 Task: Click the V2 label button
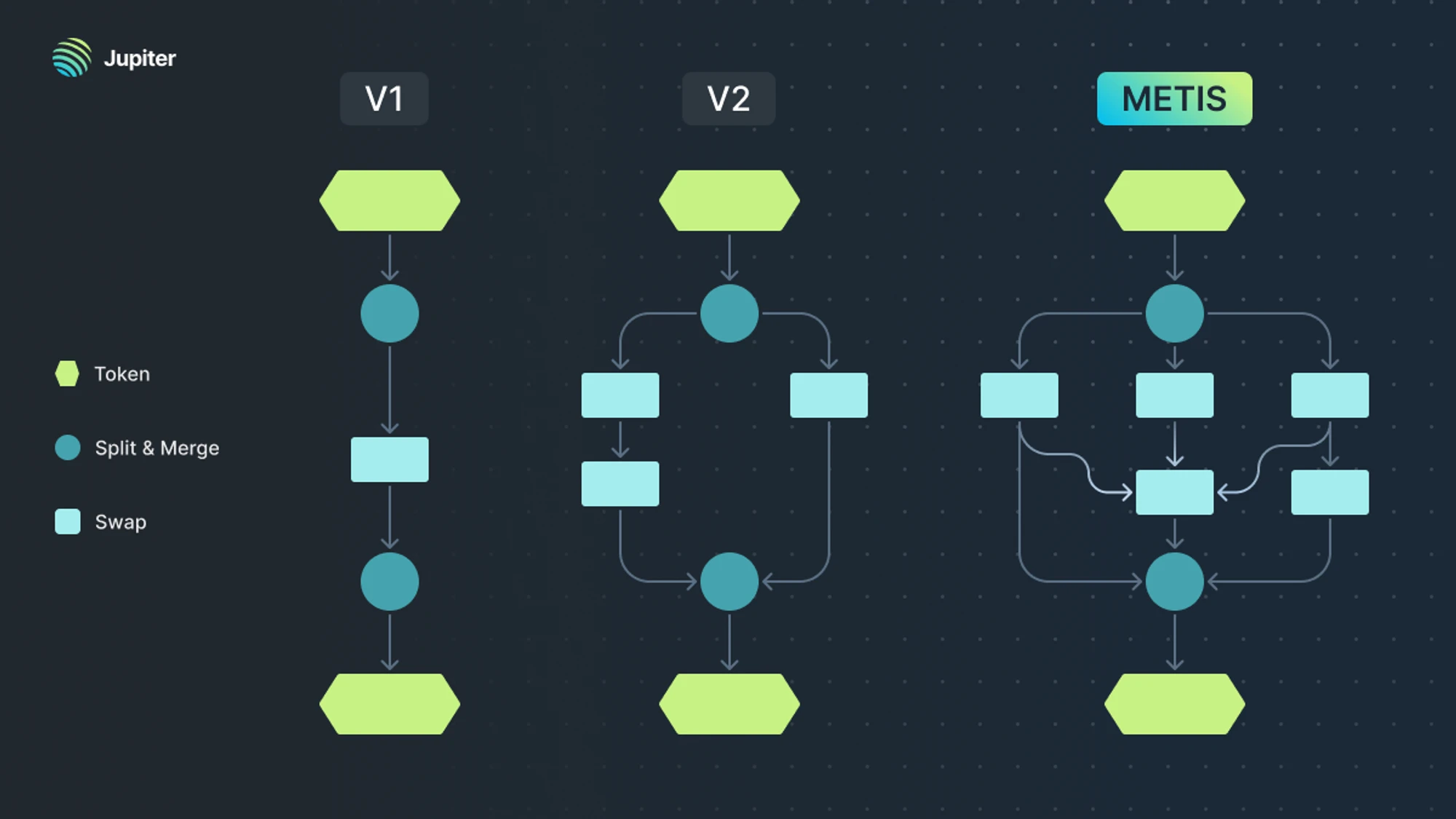pos(727,98)
